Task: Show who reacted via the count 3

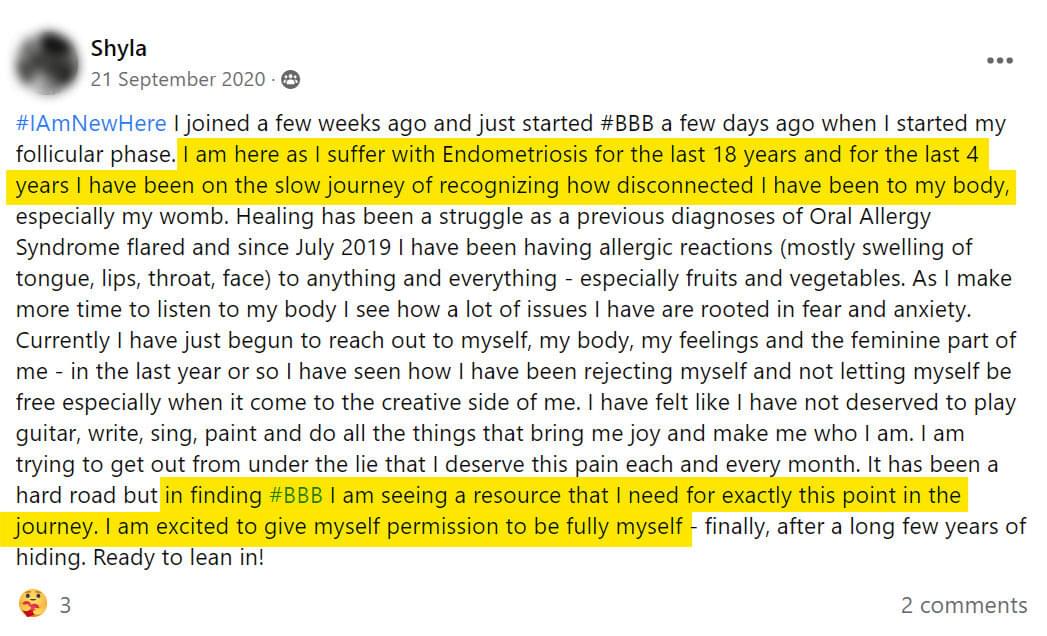Action: (65, 605)
